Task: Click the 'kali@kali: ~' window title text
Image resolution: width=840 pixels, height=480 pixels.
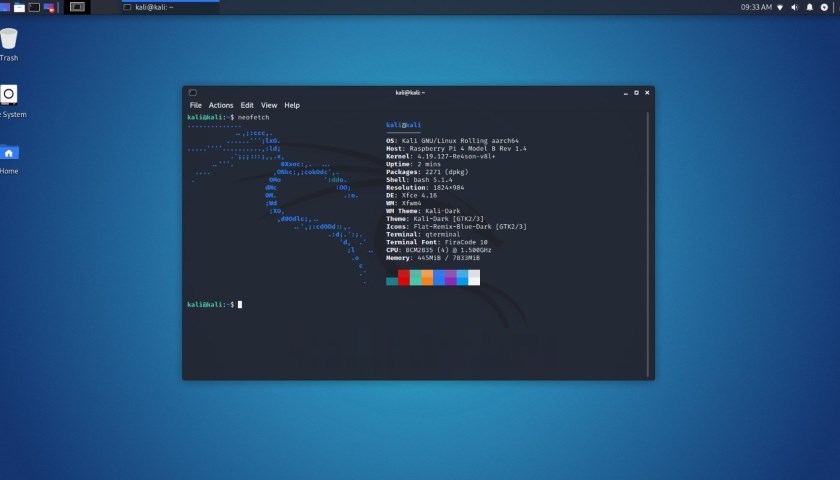Action: (x=410, y=93)
